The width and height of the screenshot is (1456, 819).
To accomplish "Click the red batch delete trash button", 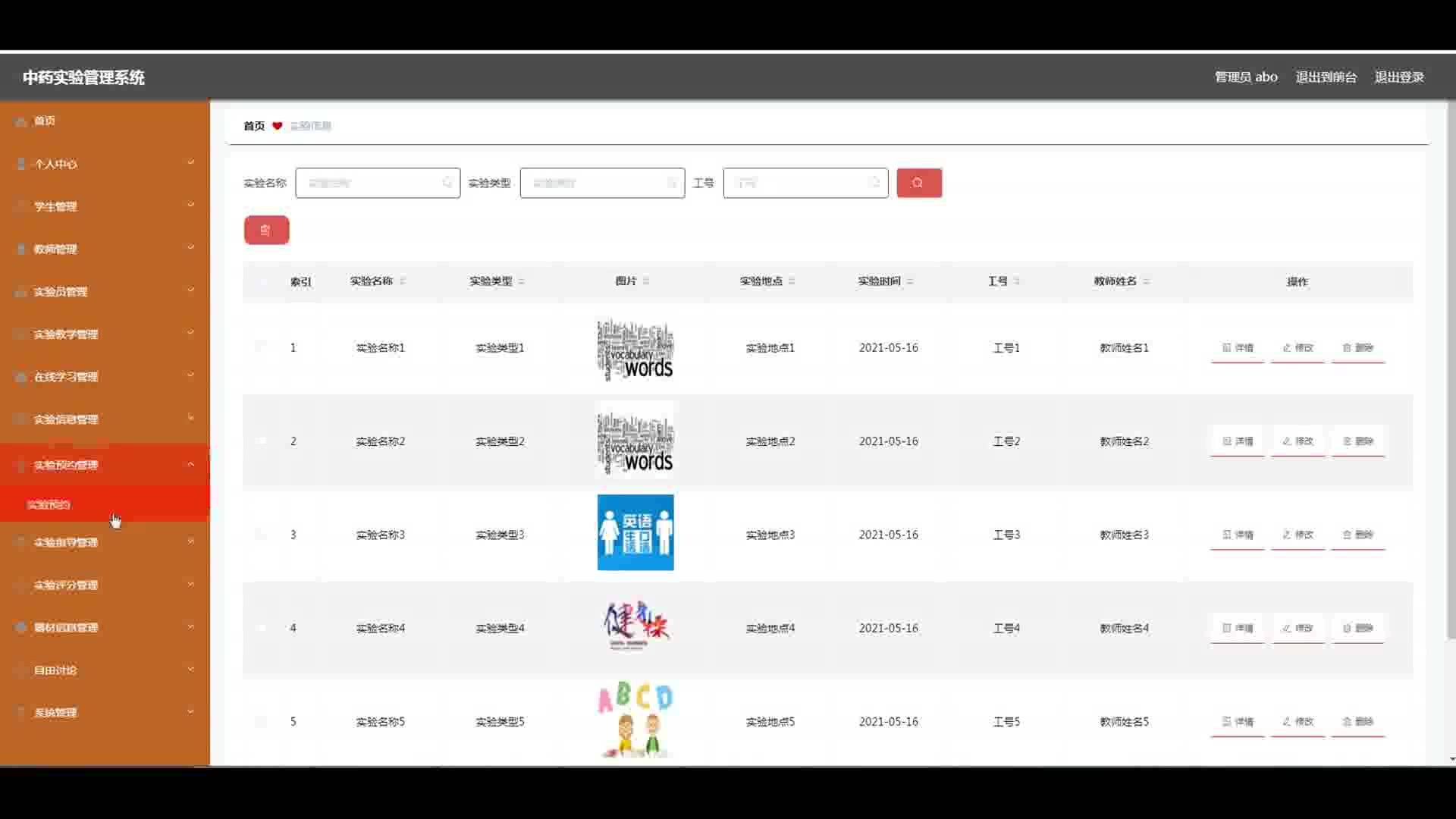I will tap(266, 230).
